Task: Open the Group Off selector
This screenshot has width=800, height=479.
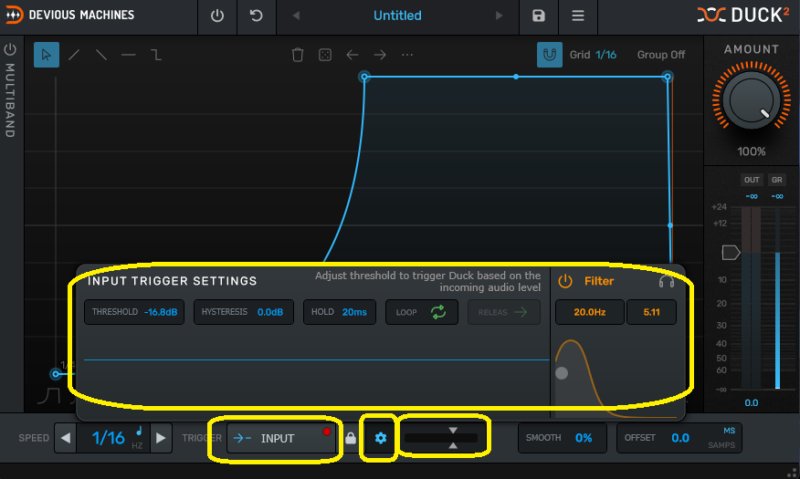Action: (660, 55)
